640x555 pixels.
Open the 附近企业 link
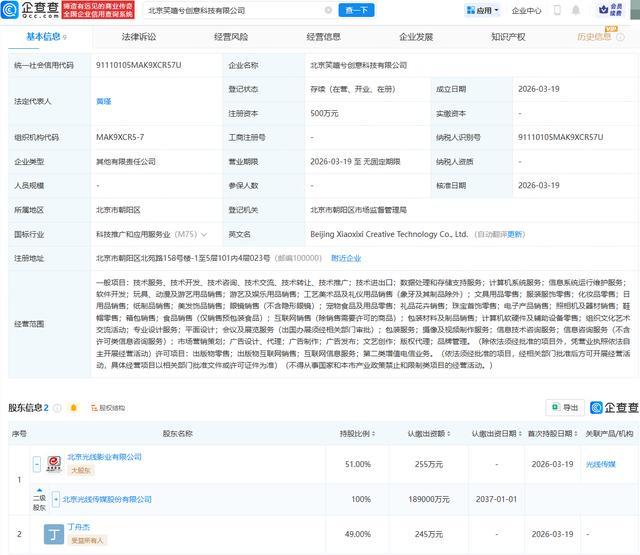pos(346,258)
